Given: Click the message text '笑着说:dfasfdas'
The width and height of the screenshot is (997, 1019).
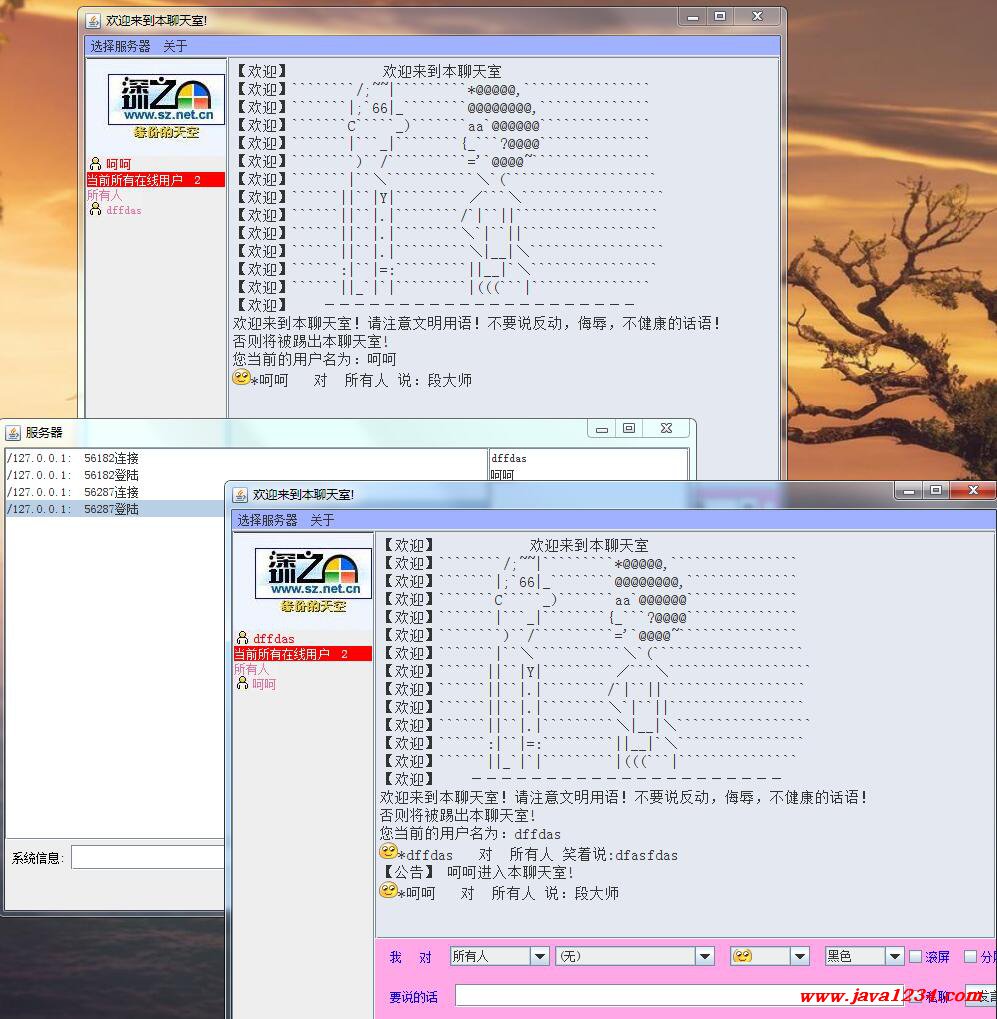Looking at the screenshot, I should pos(620,855).
